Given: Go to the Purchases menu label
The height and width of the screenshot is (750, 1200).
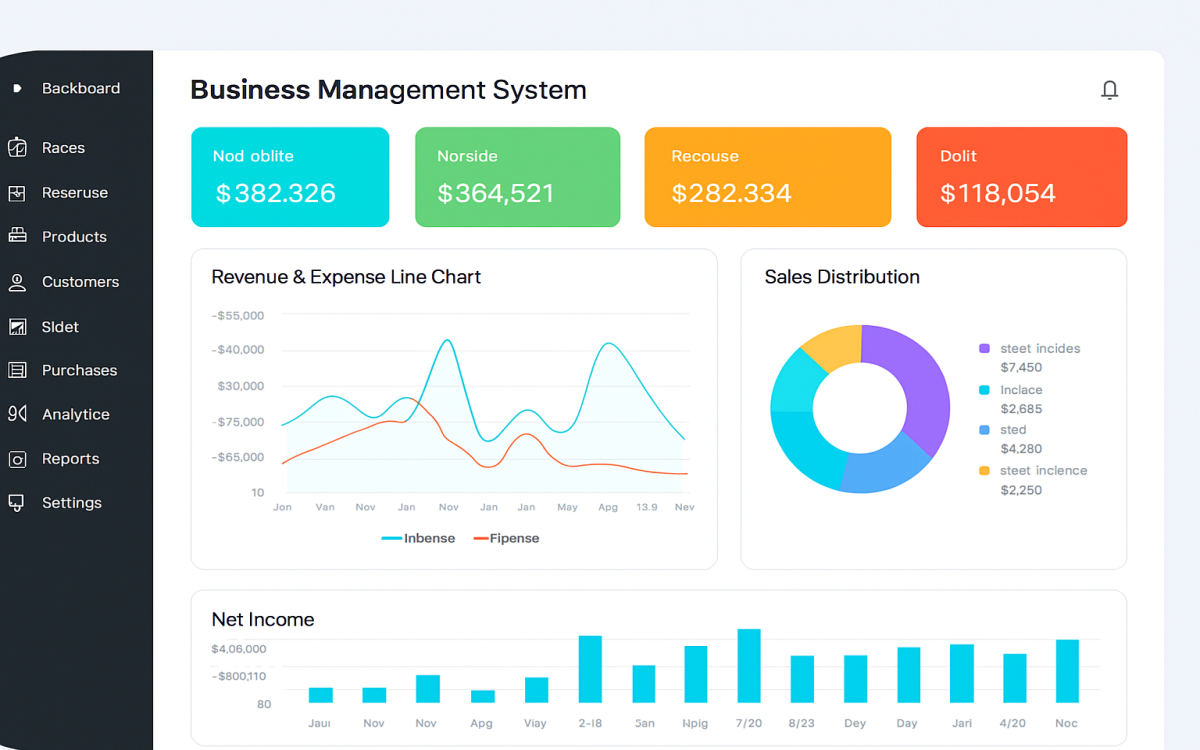Looking at the screenshot, I should [x=79, y=370].
